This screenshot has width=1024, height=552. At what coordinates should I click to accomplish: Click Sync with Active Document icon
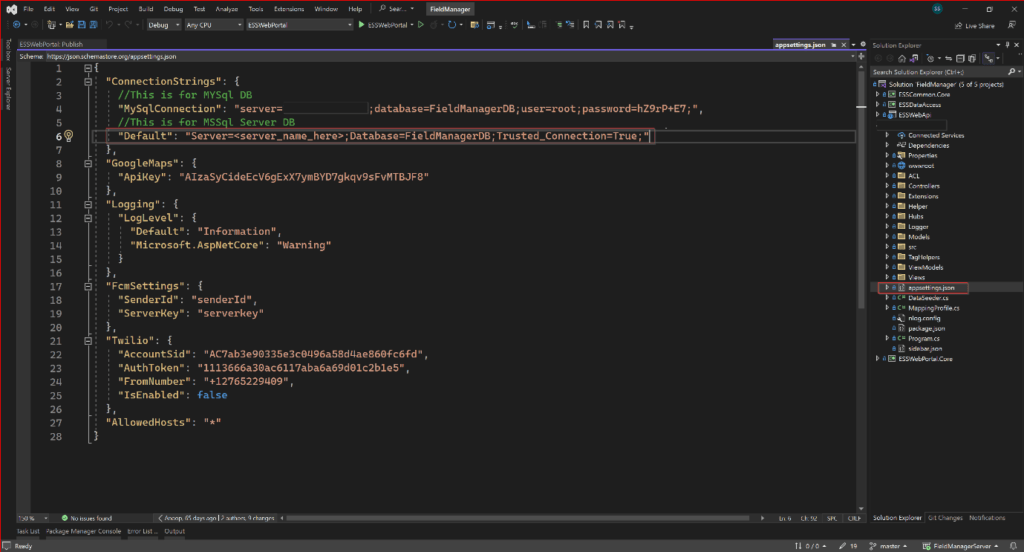tap(948, 58)
